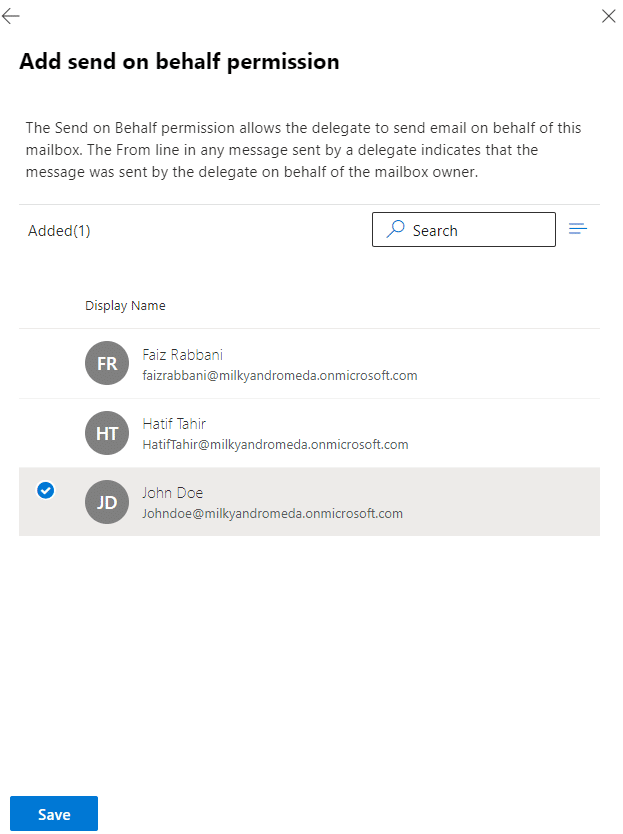
Task: Tick the checkbox area for Hatif Tahir row
Action: tap(46, 433)
